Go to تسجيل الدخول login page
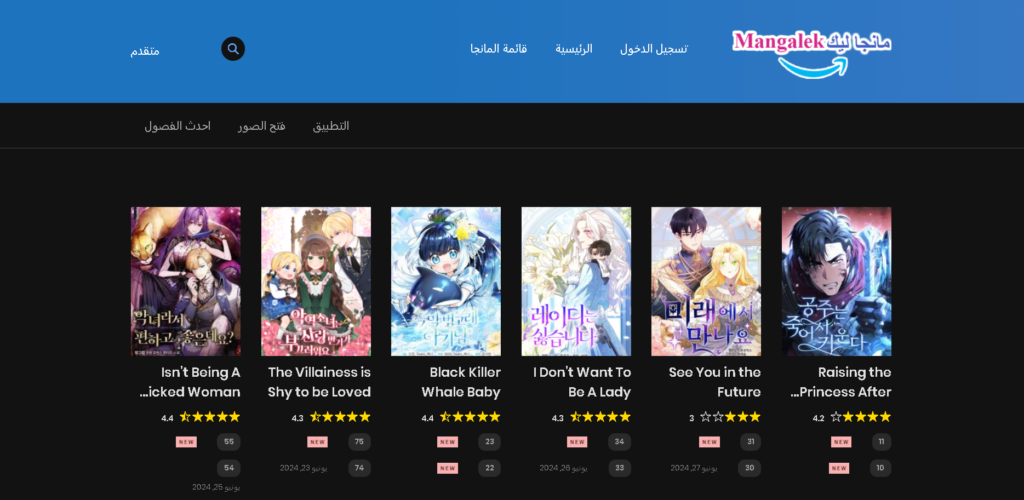The width and height of the screenshot is (1024, 500). coord(654,49)
